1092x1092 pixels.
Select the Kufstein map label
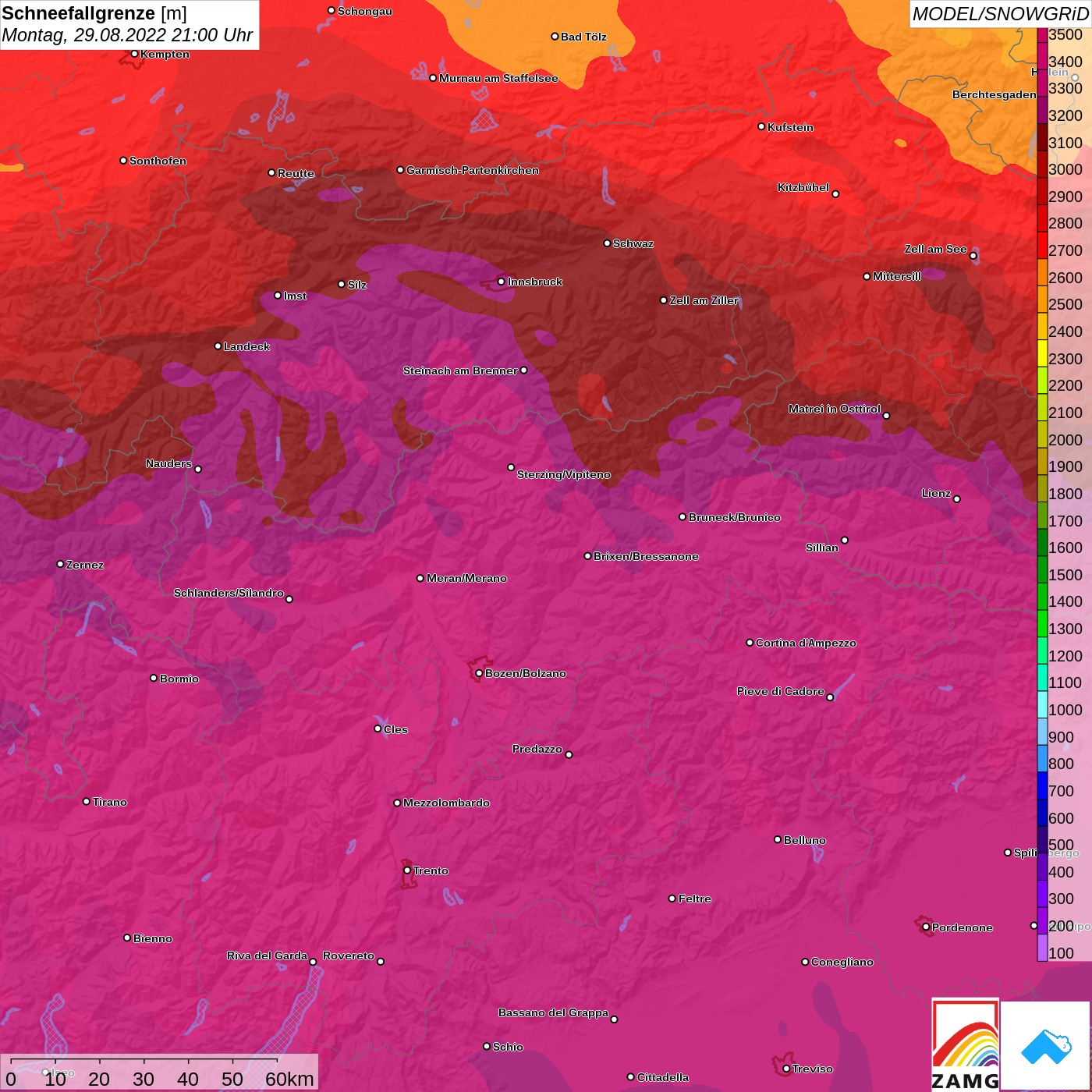pyautogui.click(x=790, y=127)
